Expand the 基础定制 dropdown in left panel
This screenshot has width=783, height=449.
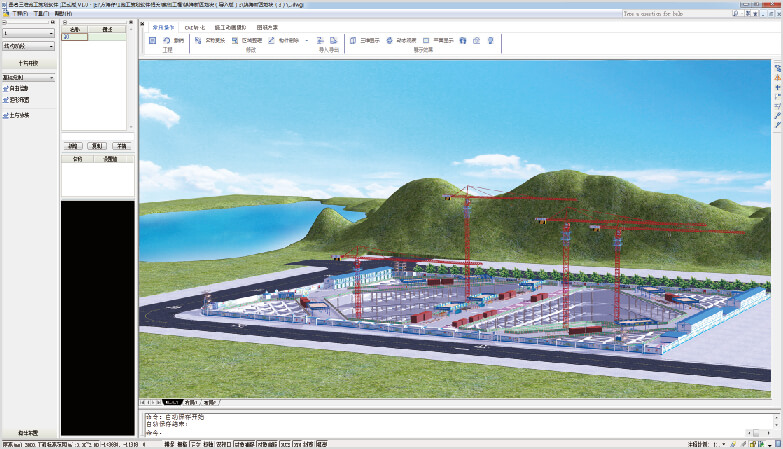click(29, 76)
